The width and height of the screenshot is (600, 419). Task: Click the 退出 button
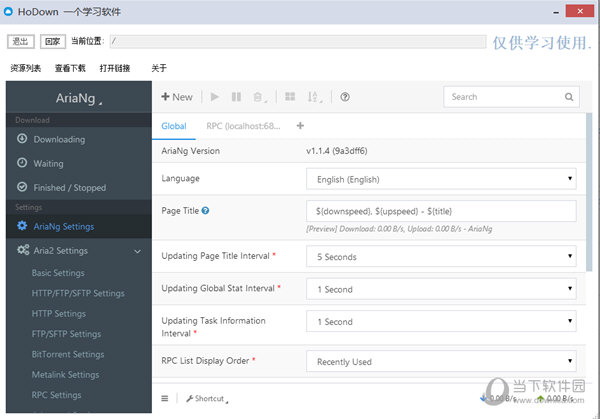[21, 41]
